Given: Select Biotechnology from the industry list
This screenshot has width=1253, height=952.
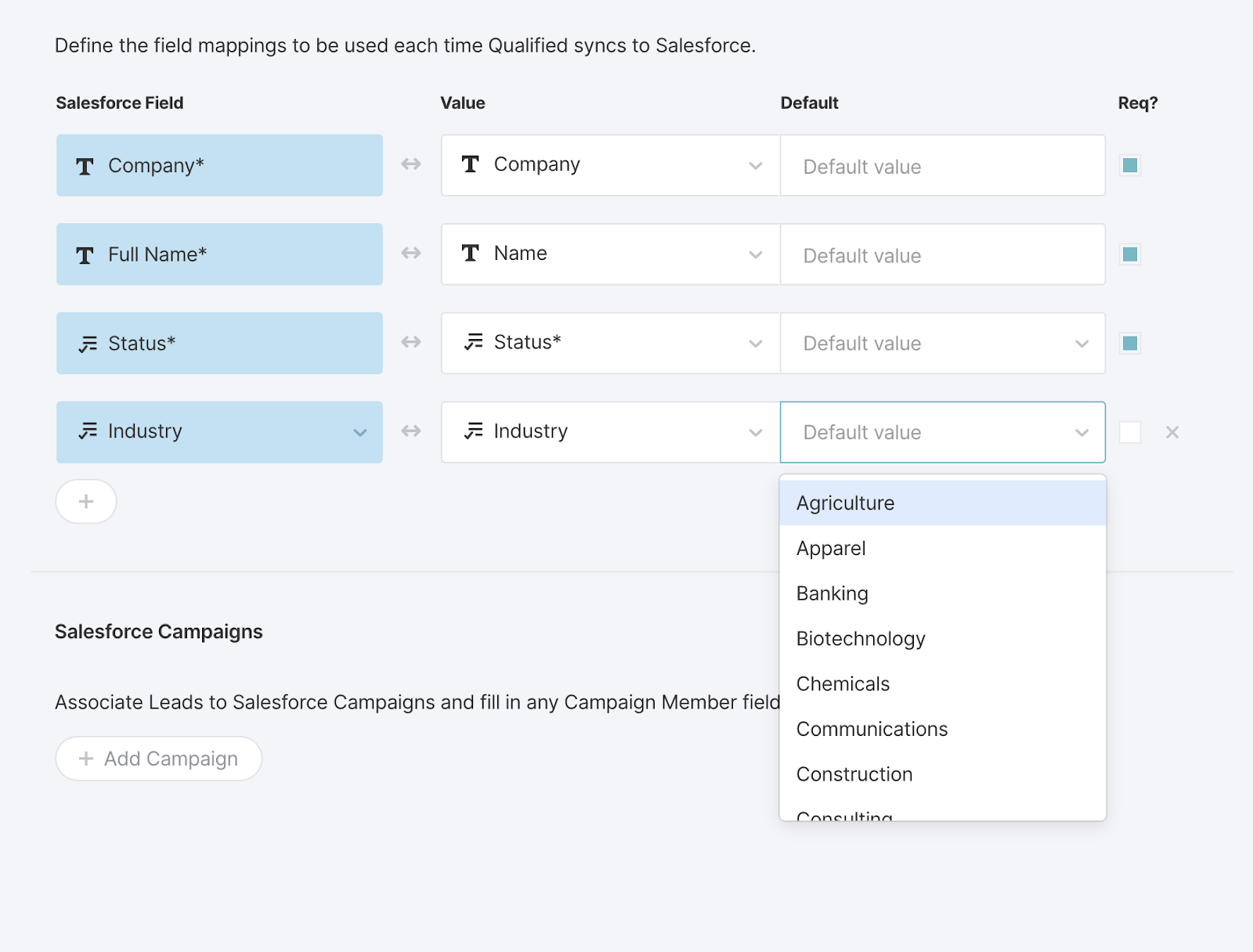Looking at the screenshot, I should click(861, 638).
